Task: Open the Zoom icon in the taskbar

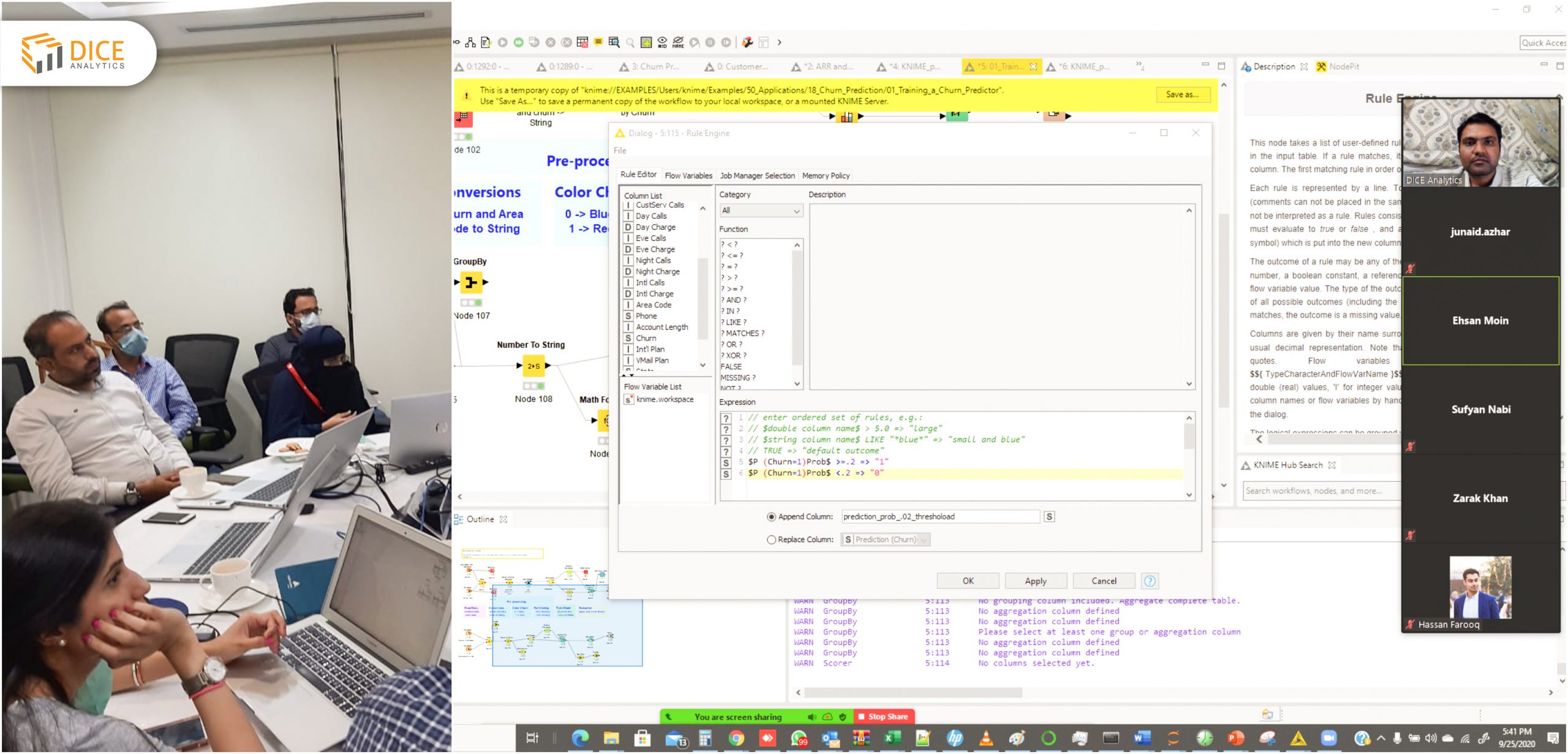Action: point(1329,738)
